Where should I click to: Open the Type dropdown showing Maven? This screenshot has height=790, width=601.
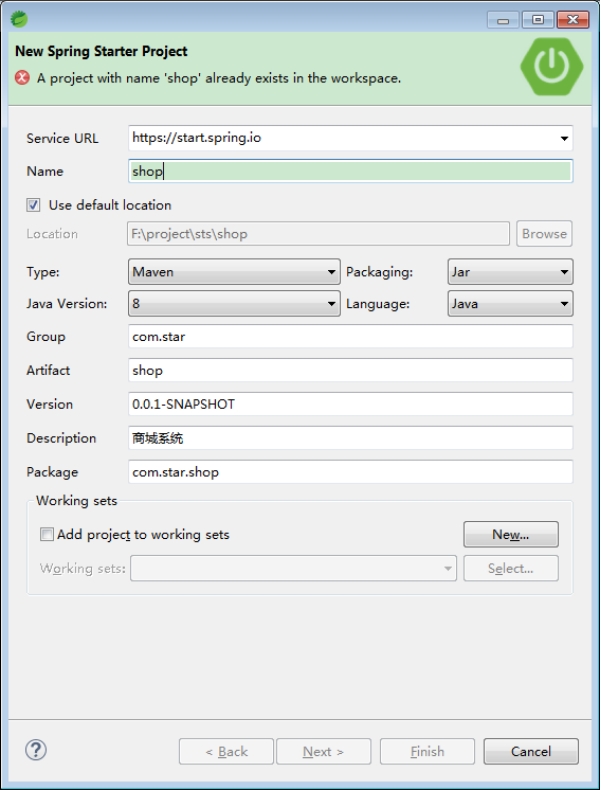click(x=234, y=272)
